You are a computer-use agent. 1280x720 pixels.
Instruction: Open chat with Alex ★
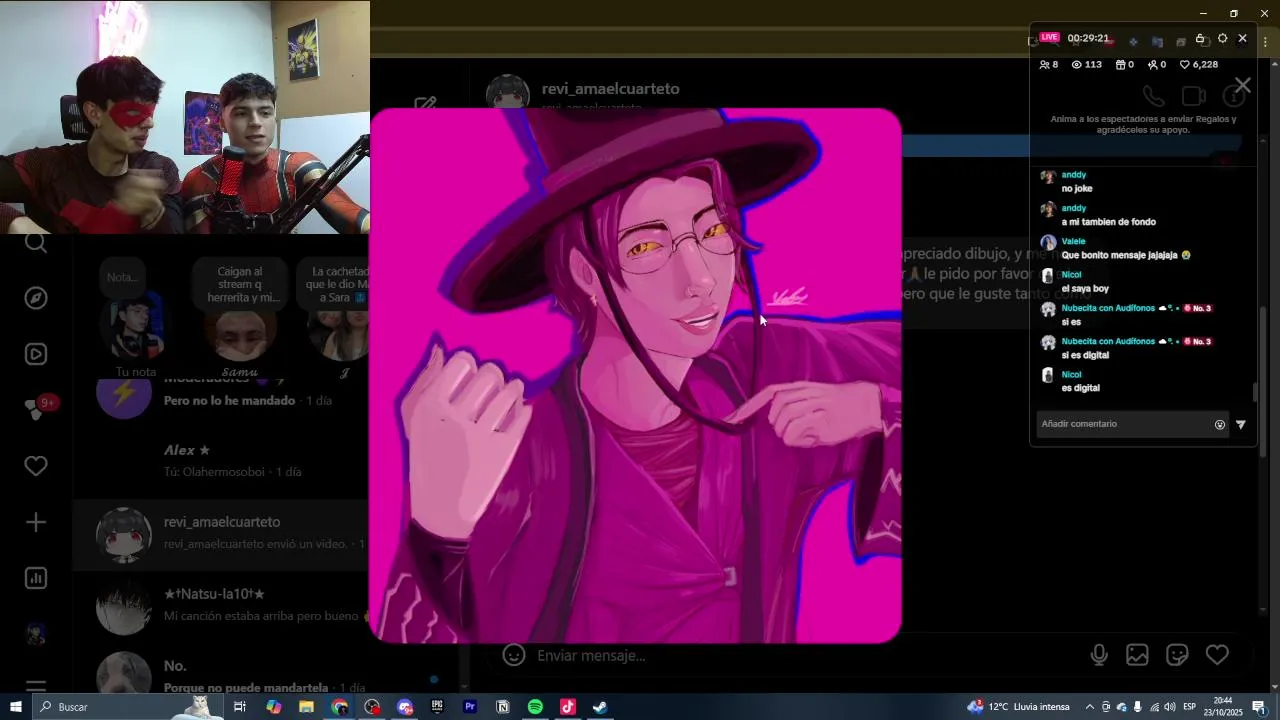(222, 460)
